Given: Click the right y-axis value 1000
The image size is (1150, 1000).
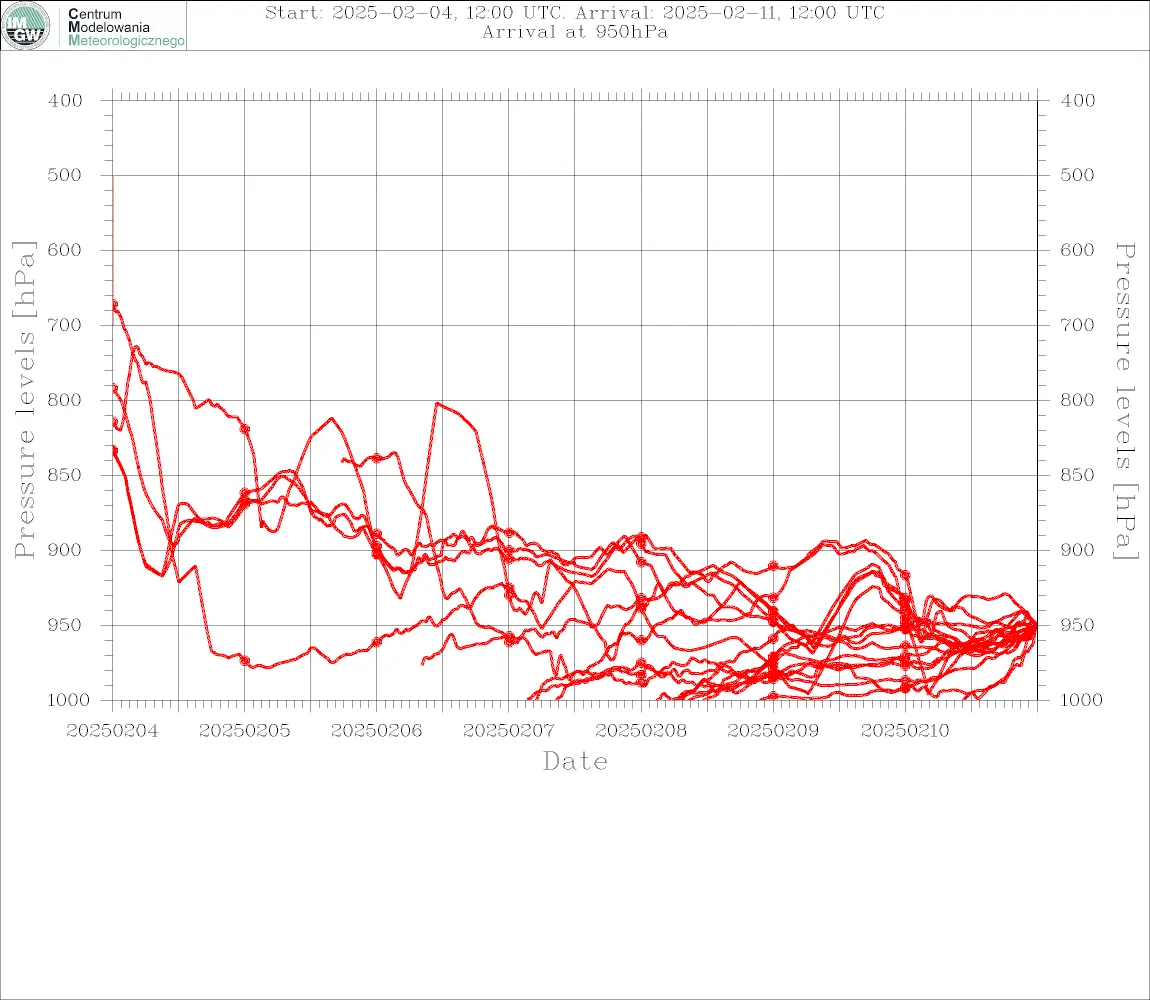Looking at the screenshot, I should tap(1079, 700).
